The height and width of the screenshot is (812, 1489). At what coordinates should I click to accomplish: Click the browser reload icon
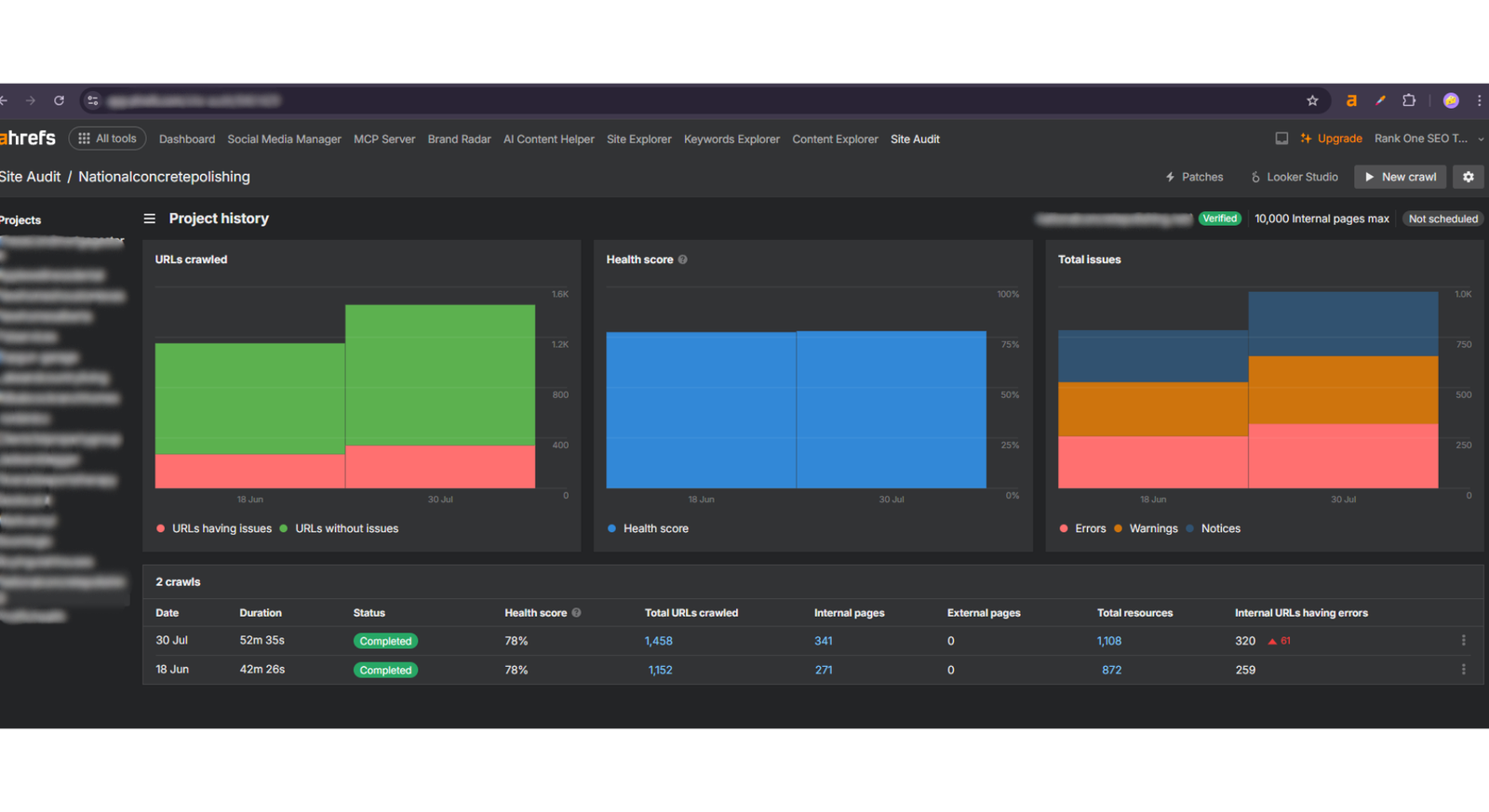[x=59, y=100]
